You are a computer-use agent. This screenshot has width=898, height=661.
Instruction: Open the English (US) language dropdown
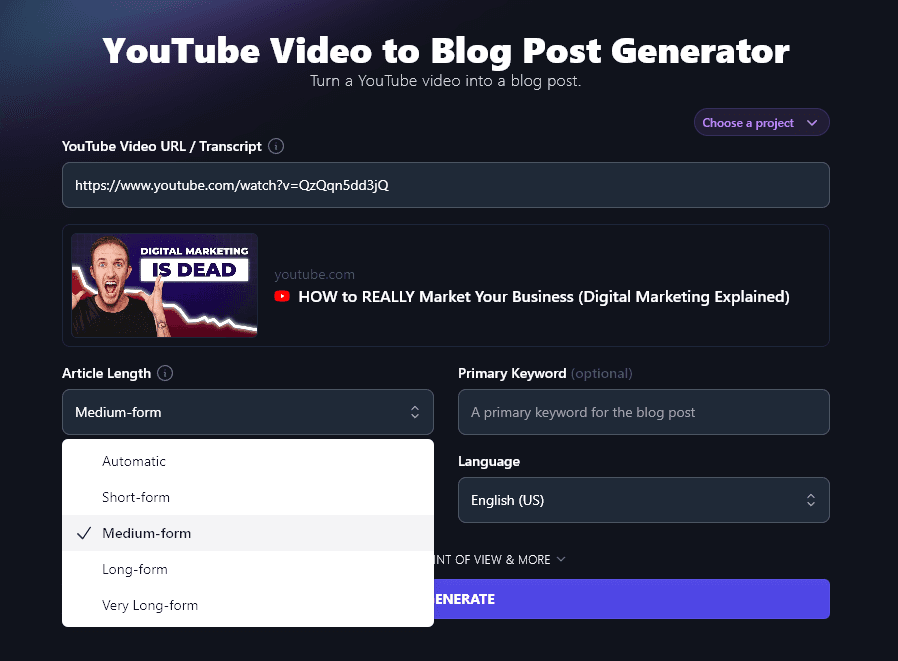click(643, 500)
